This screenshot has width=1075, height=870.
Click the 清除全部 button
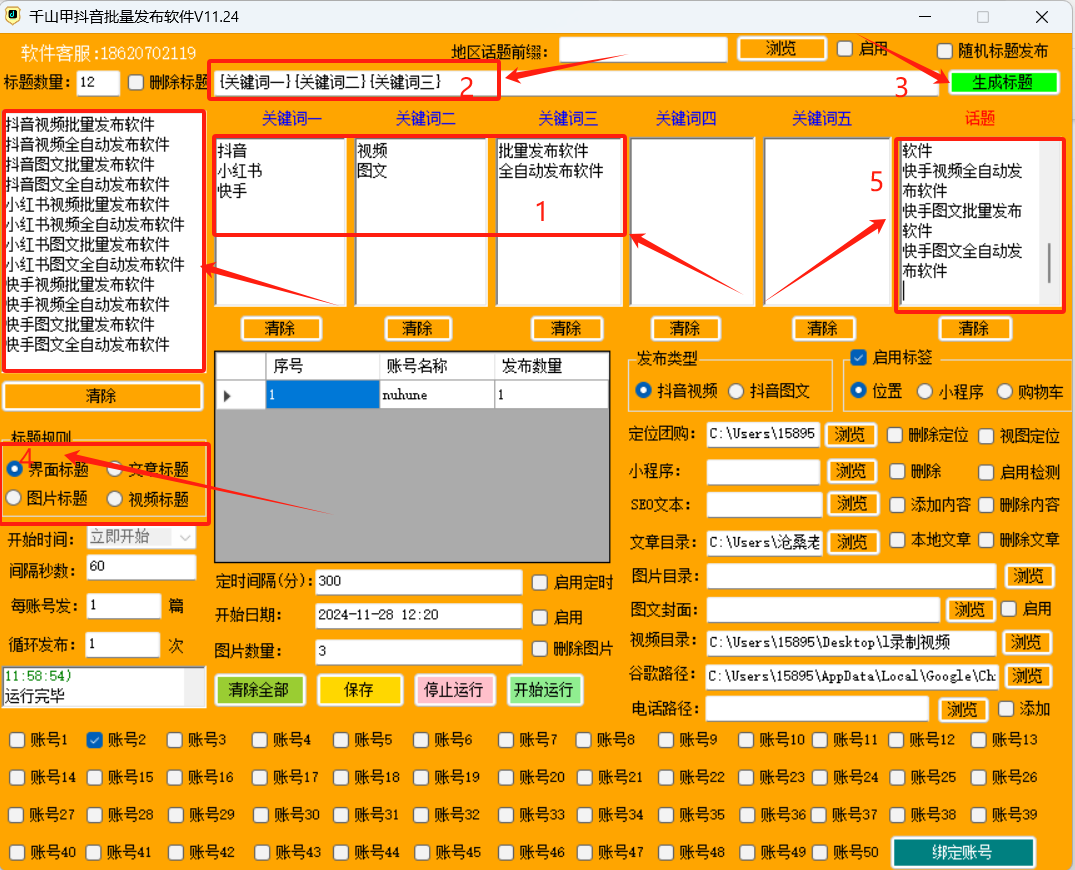point(259,690)
